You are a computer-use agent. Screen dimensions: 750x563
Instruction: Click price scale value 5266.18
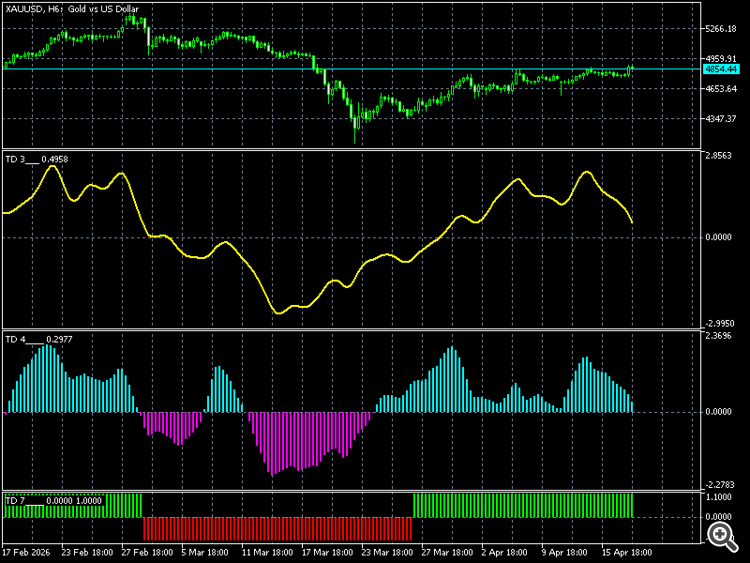(721, 29)
